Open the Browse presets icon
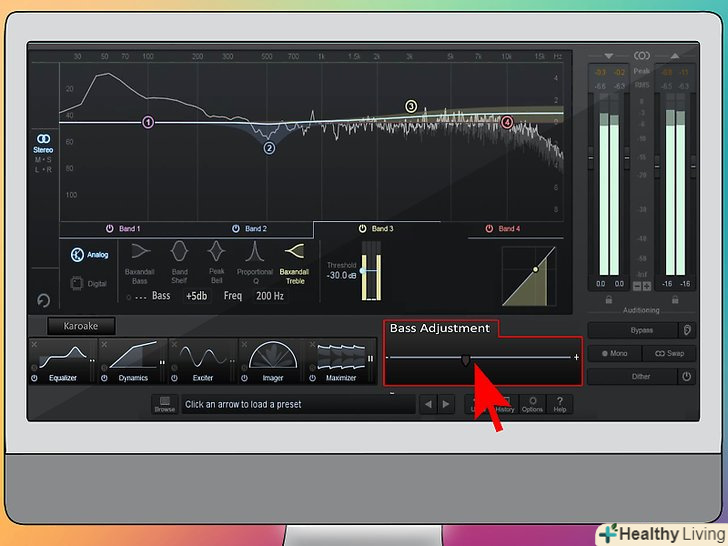 pyautogui.click(x=165, y=403)
